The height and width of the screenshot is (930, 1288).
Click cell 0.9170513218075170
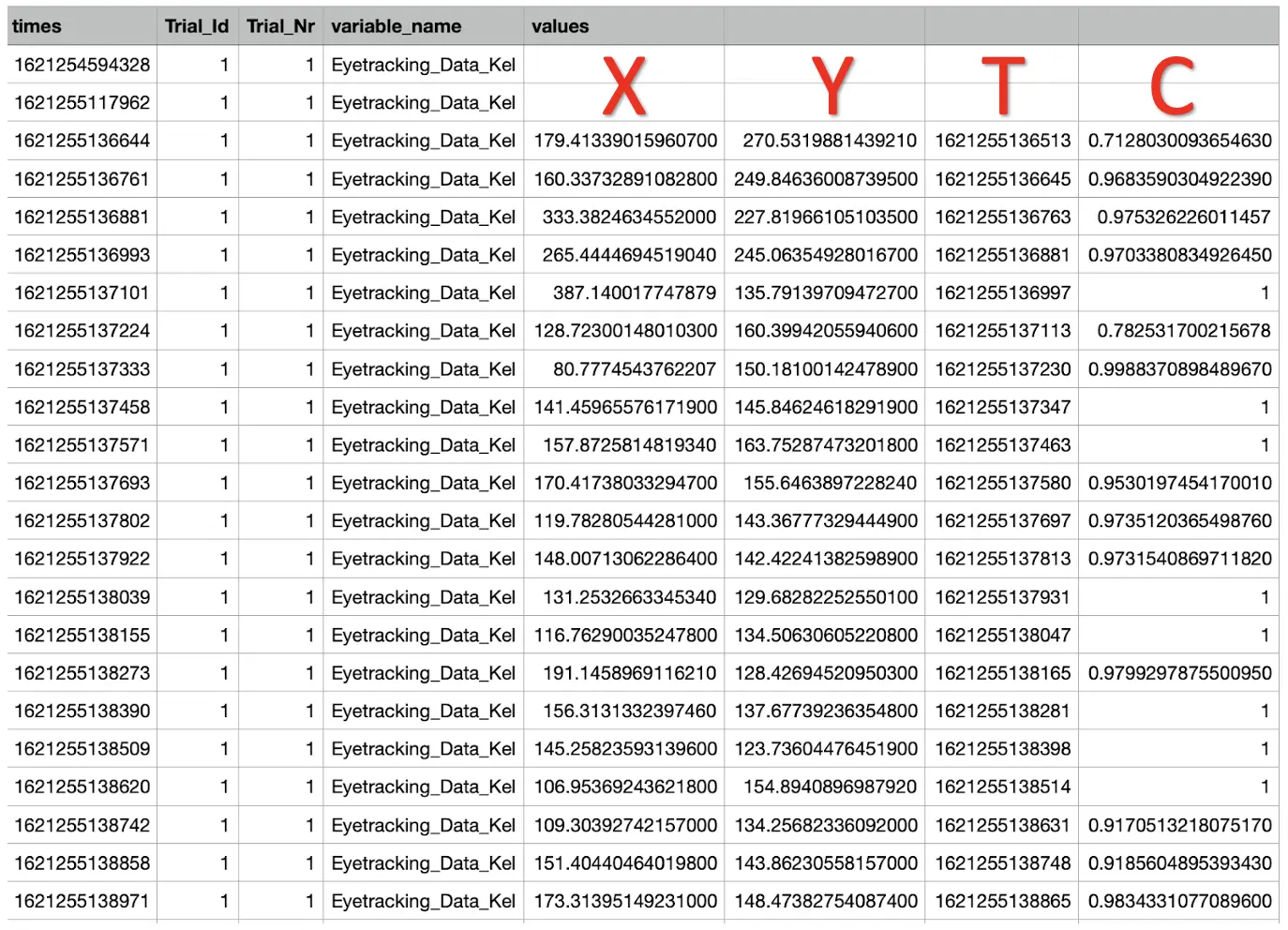(1178, 825)
